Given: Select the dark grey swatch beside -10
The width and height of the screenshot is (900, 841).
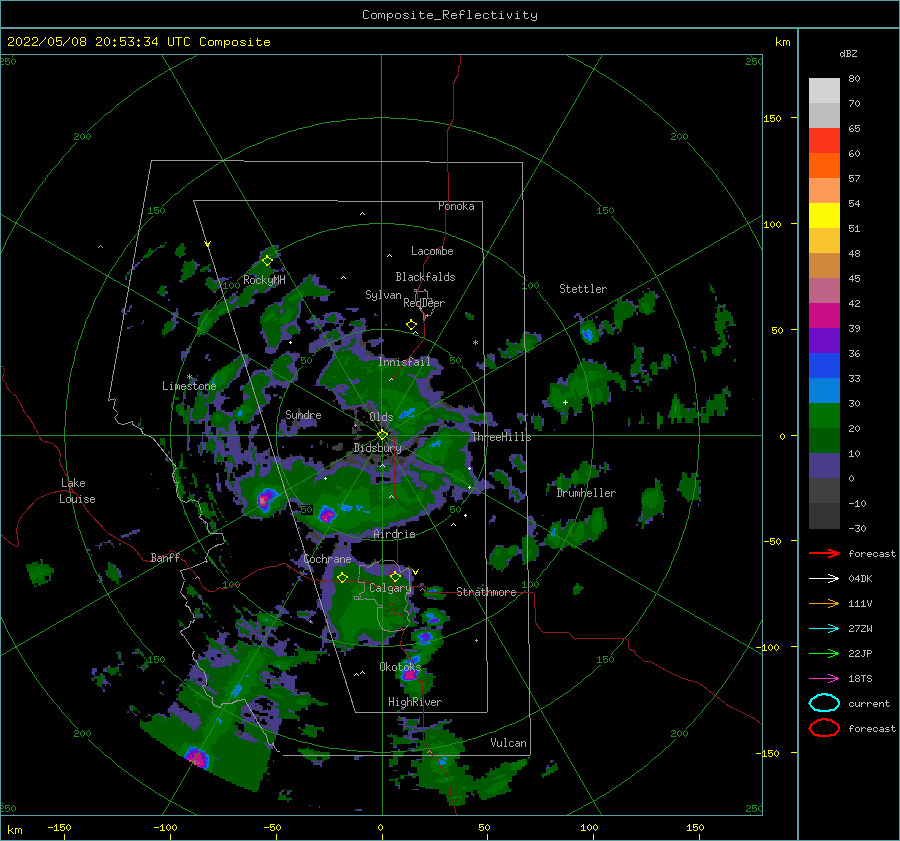Looking at the screenshot, I should point(824,516).
